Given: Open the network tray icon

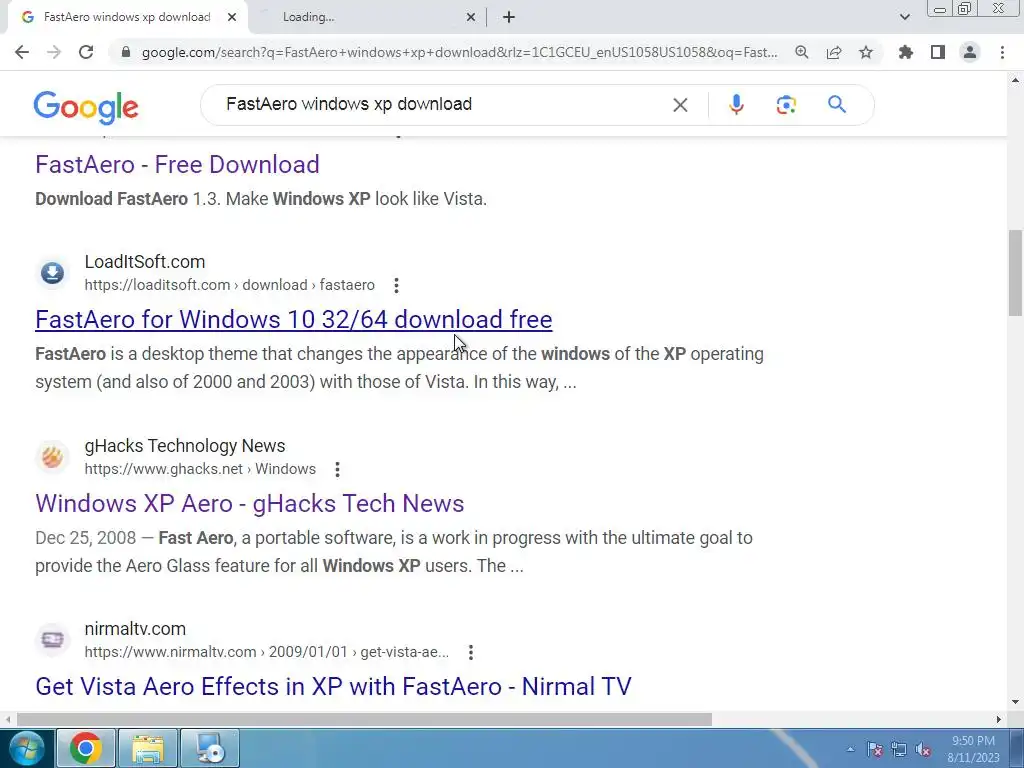Looking at the screenshot, I should click(899, 750).
